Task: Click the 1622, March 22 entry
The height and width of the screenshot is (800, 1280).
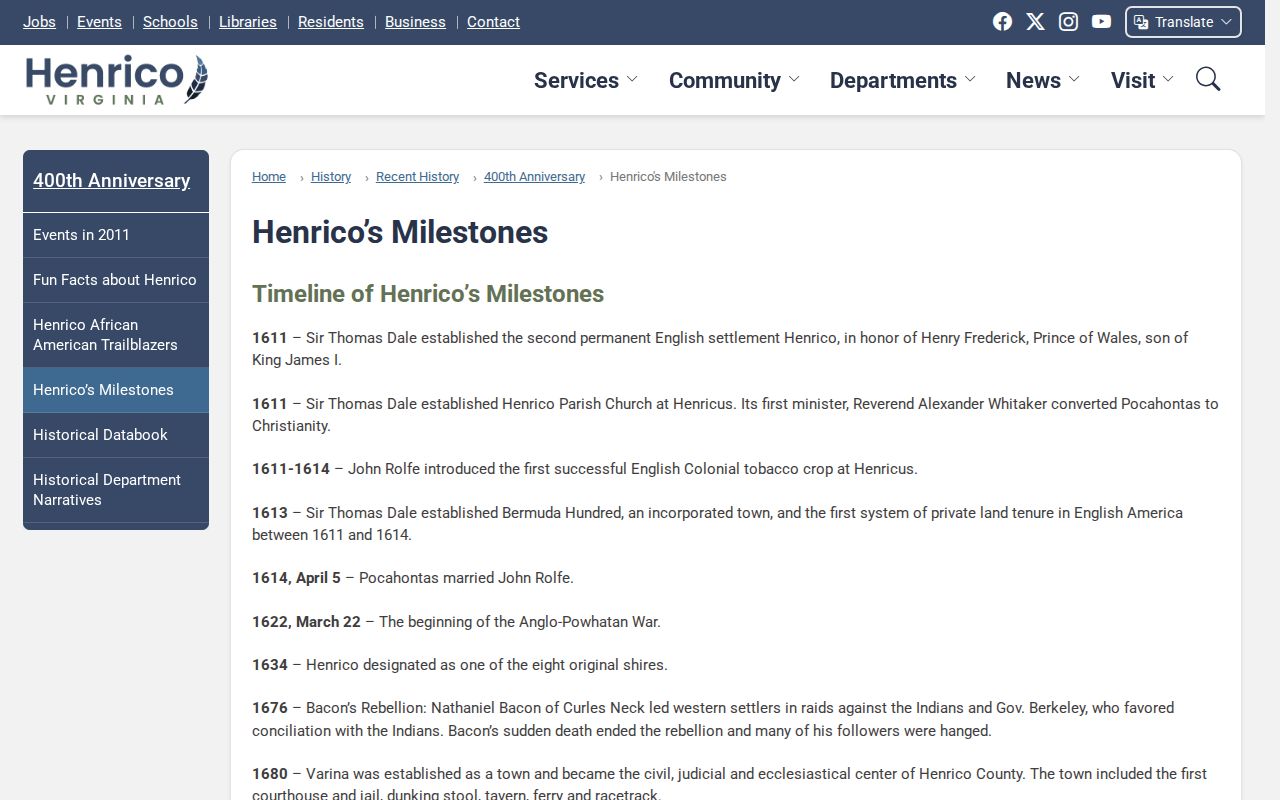Action: [x=456, y=622]
